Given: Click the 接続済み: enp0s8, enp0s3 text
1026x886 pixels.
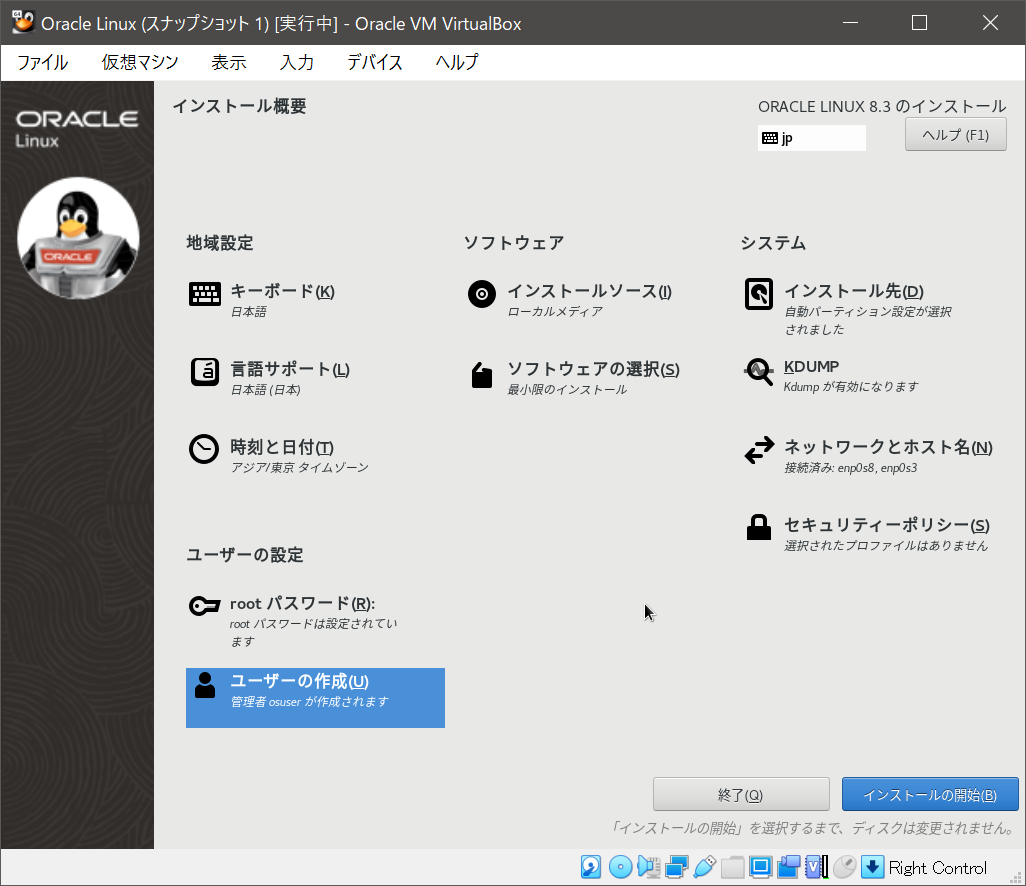Looking at the screenshot, I should [851, 467].
